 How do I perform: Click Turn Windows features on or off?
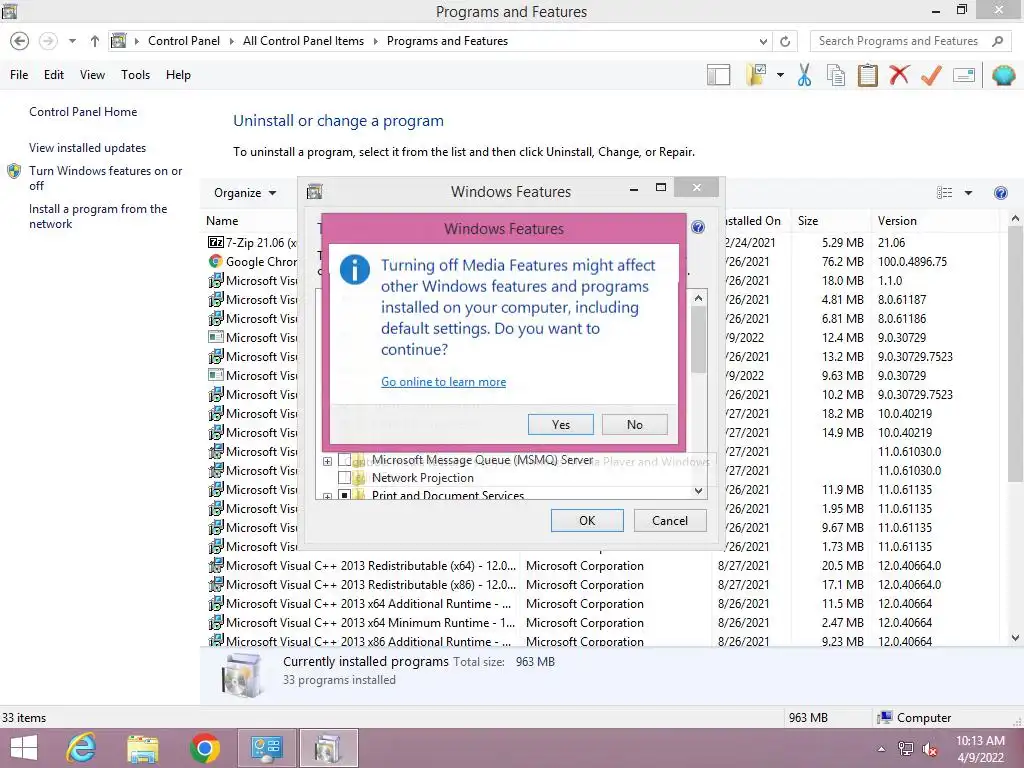(x=105, y=178)
